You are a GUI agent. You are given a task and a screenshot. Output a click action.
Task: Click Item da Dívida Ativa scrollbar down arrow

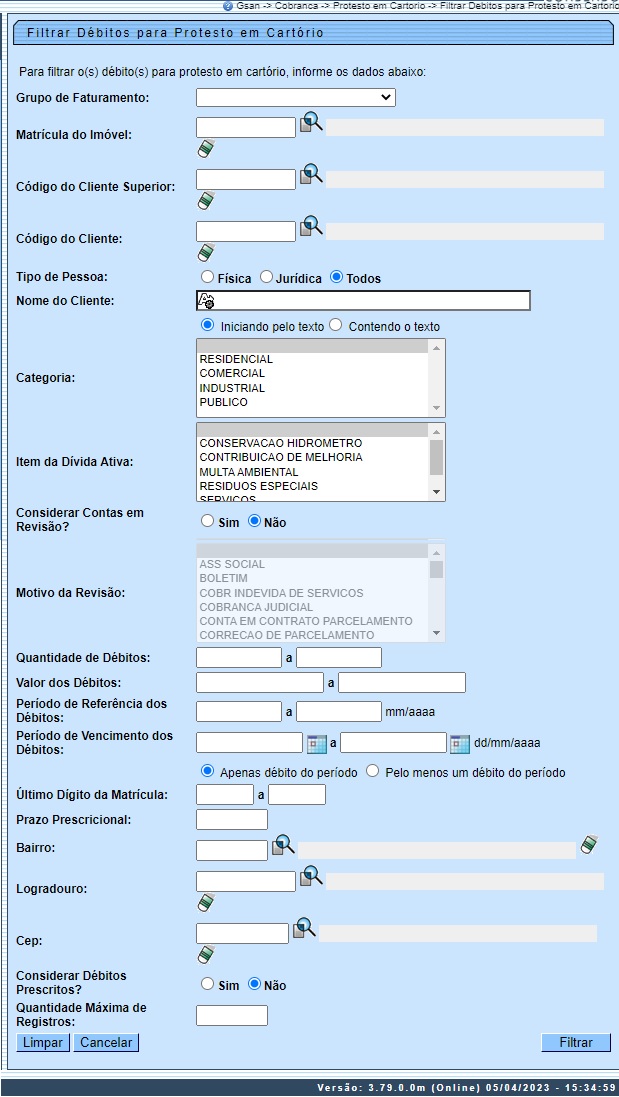pyautogui.click(x=436, y=493)
